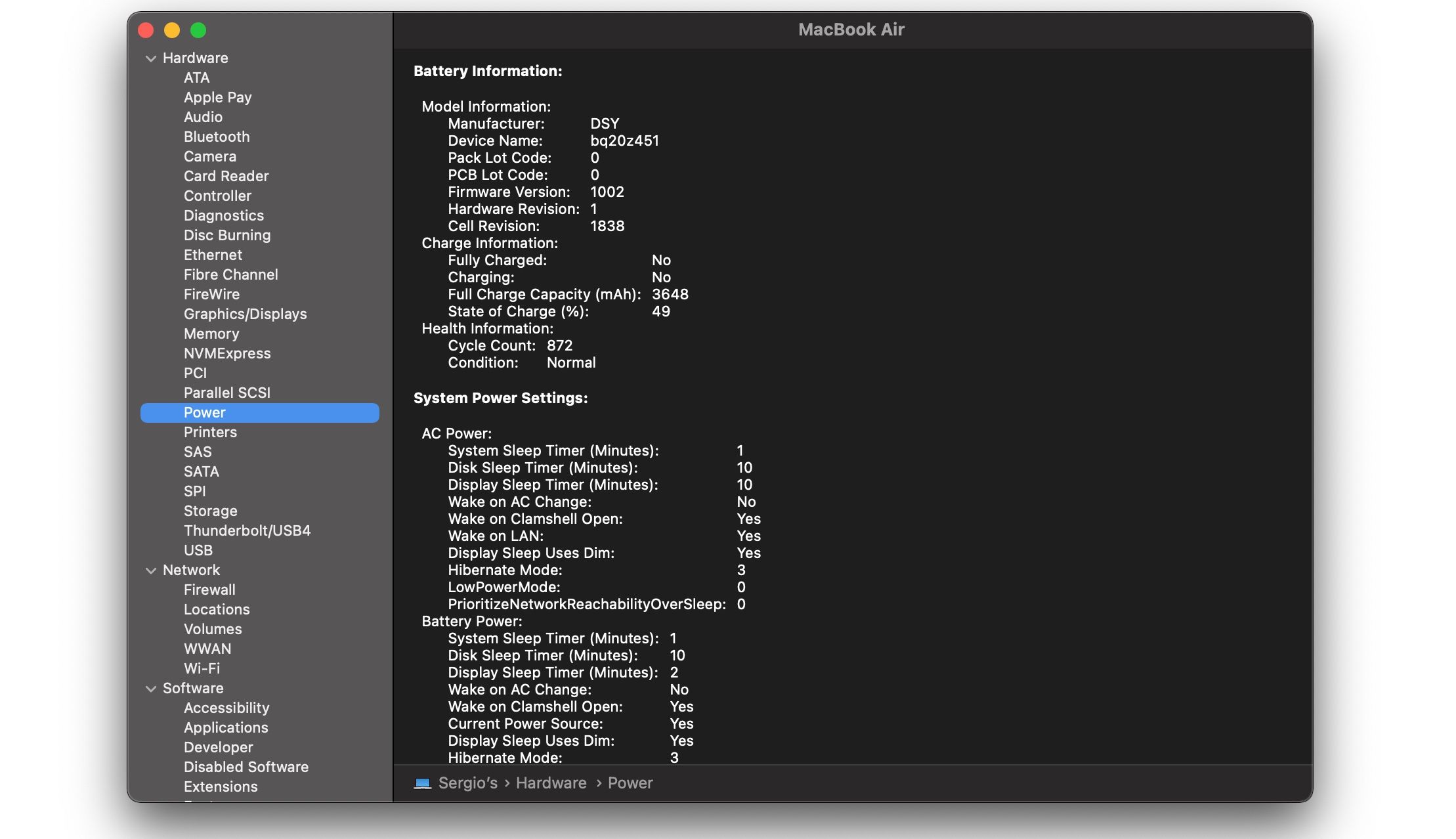The height and width of the screenshot is (839, 1456).
Task: Navigate to Hardware via the breadcrumb
Action: click(x=551, y=783)
